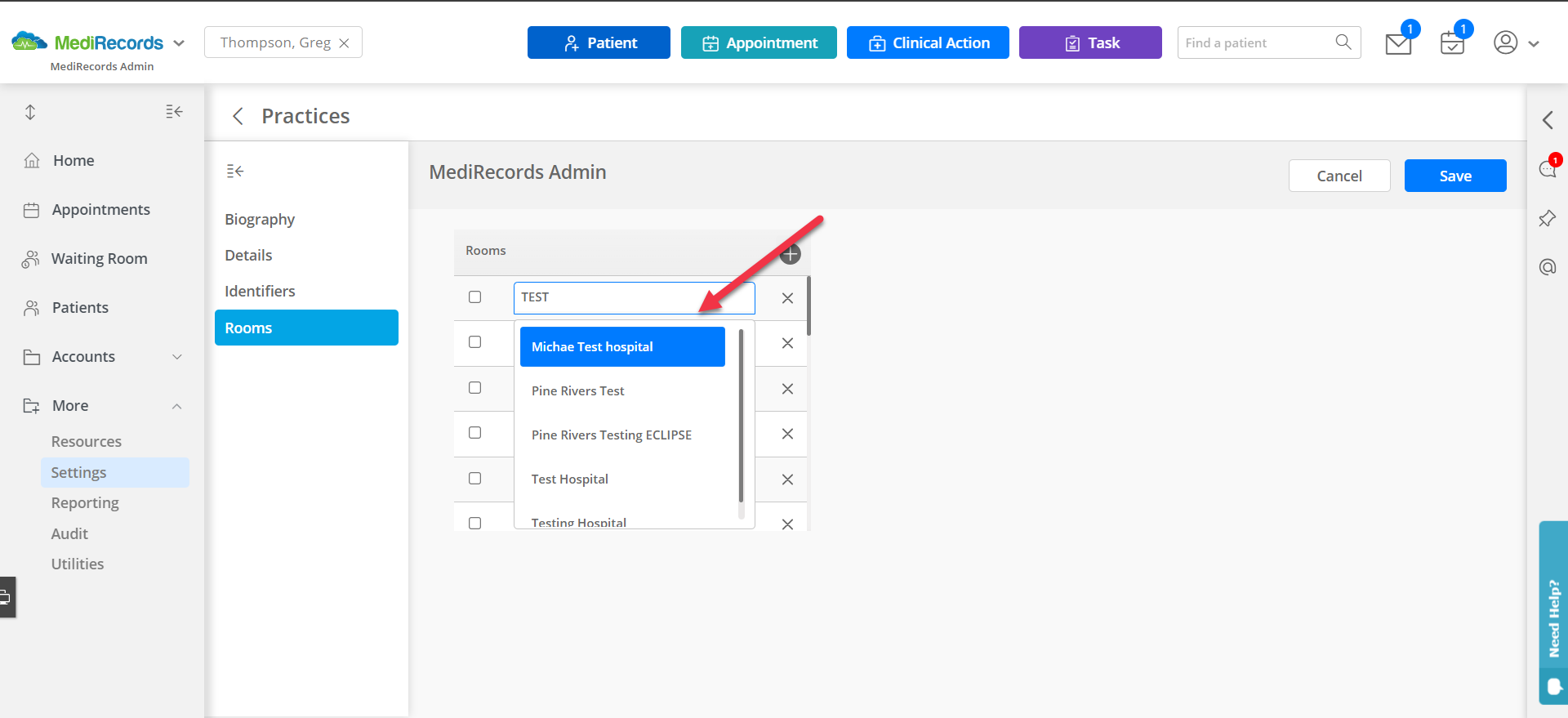Click the printer tab on left edge
The height and width of the screenshot is (718, 1568).
7,597
